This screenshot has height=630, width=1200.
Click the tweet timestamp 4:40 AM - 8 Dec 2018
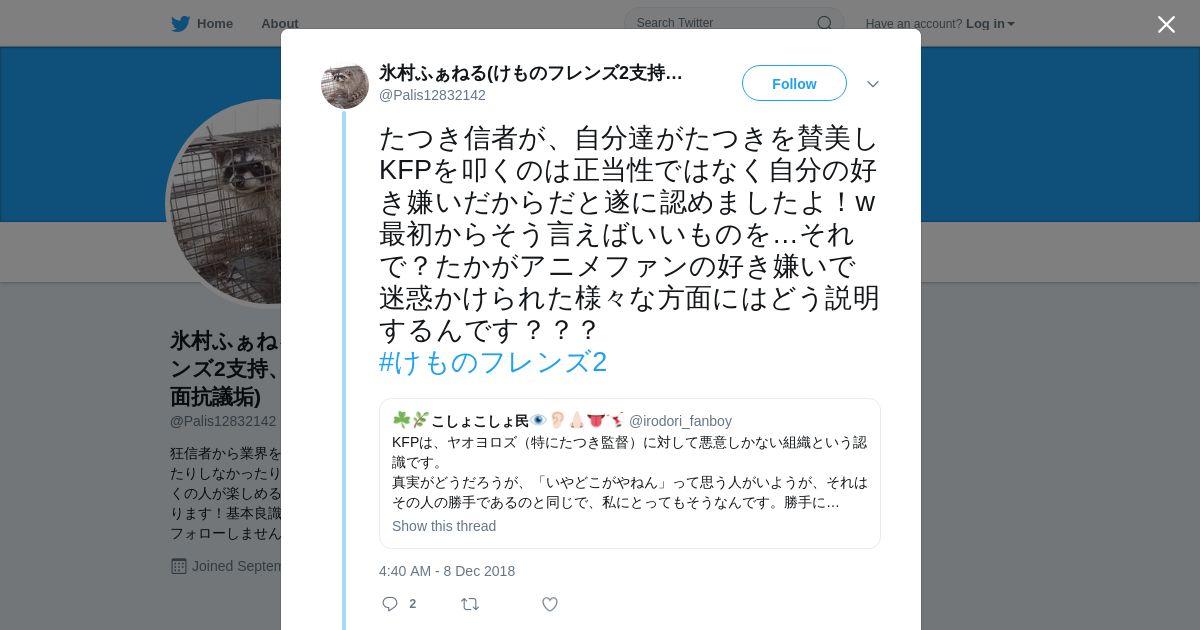click(447, 571)
